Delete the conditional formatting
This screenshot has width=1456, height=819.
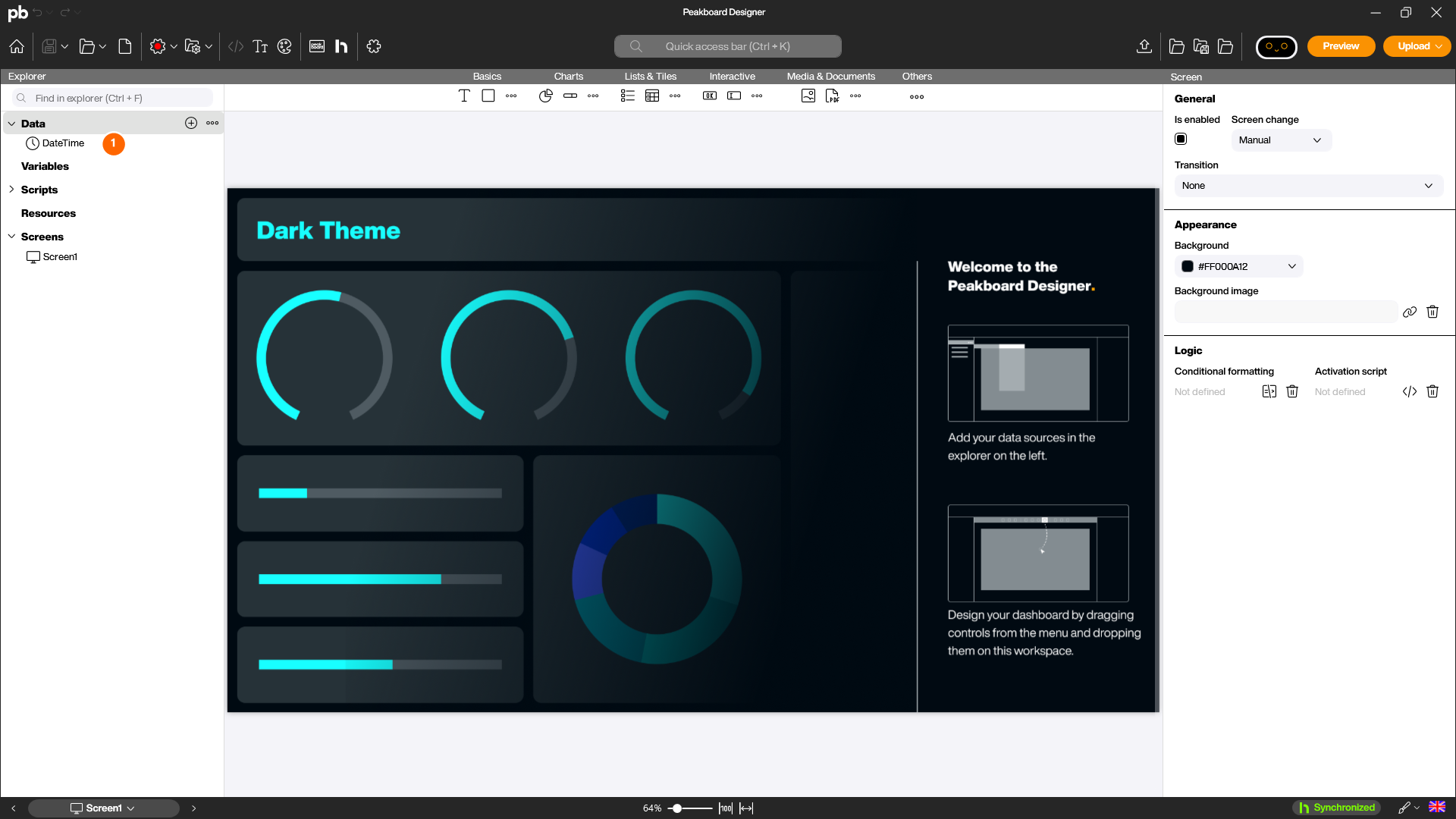(1292, 391)
